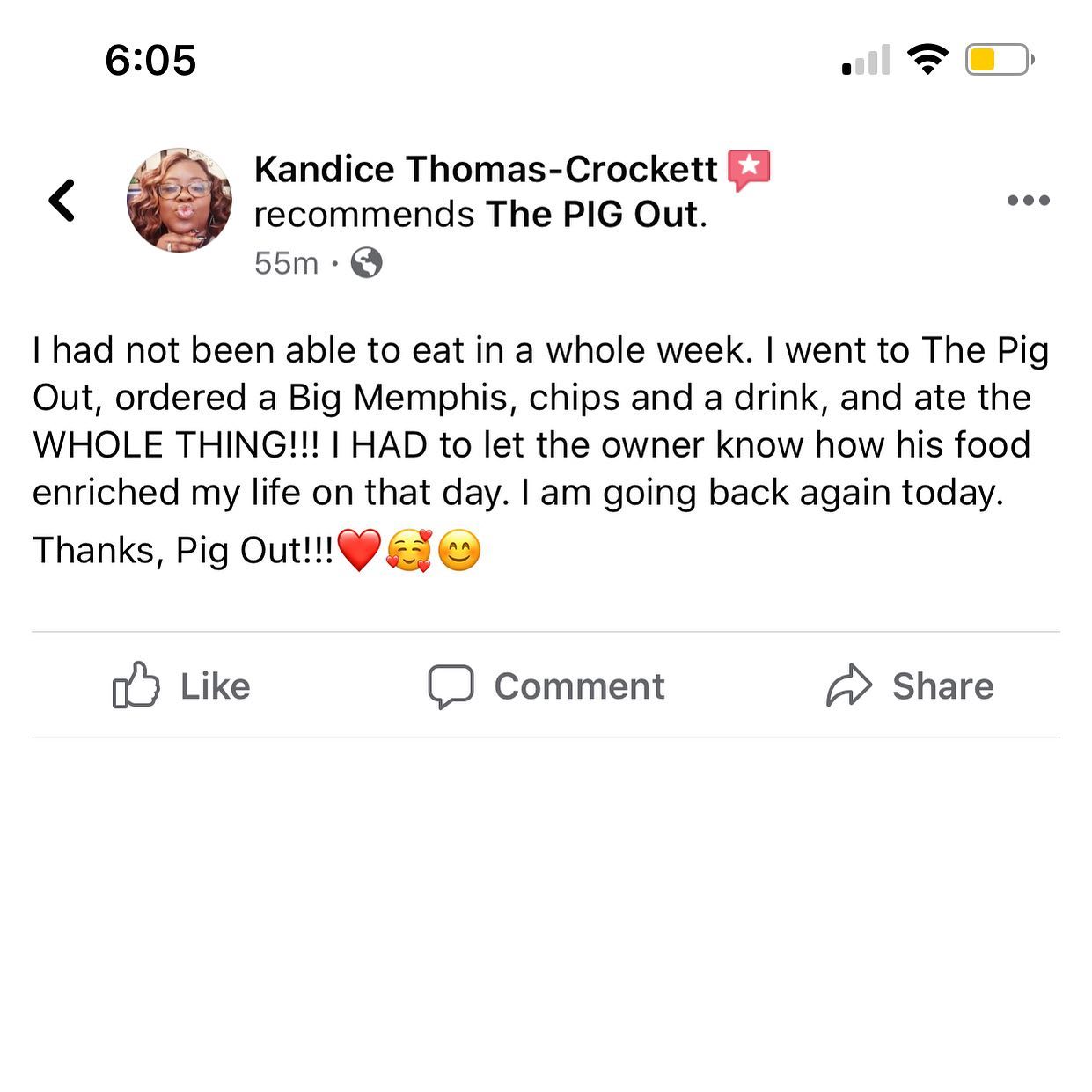Tap the red recommendation star badge
The height and width of the screenshot is (1092, 1092).
(x=749, y=170)
